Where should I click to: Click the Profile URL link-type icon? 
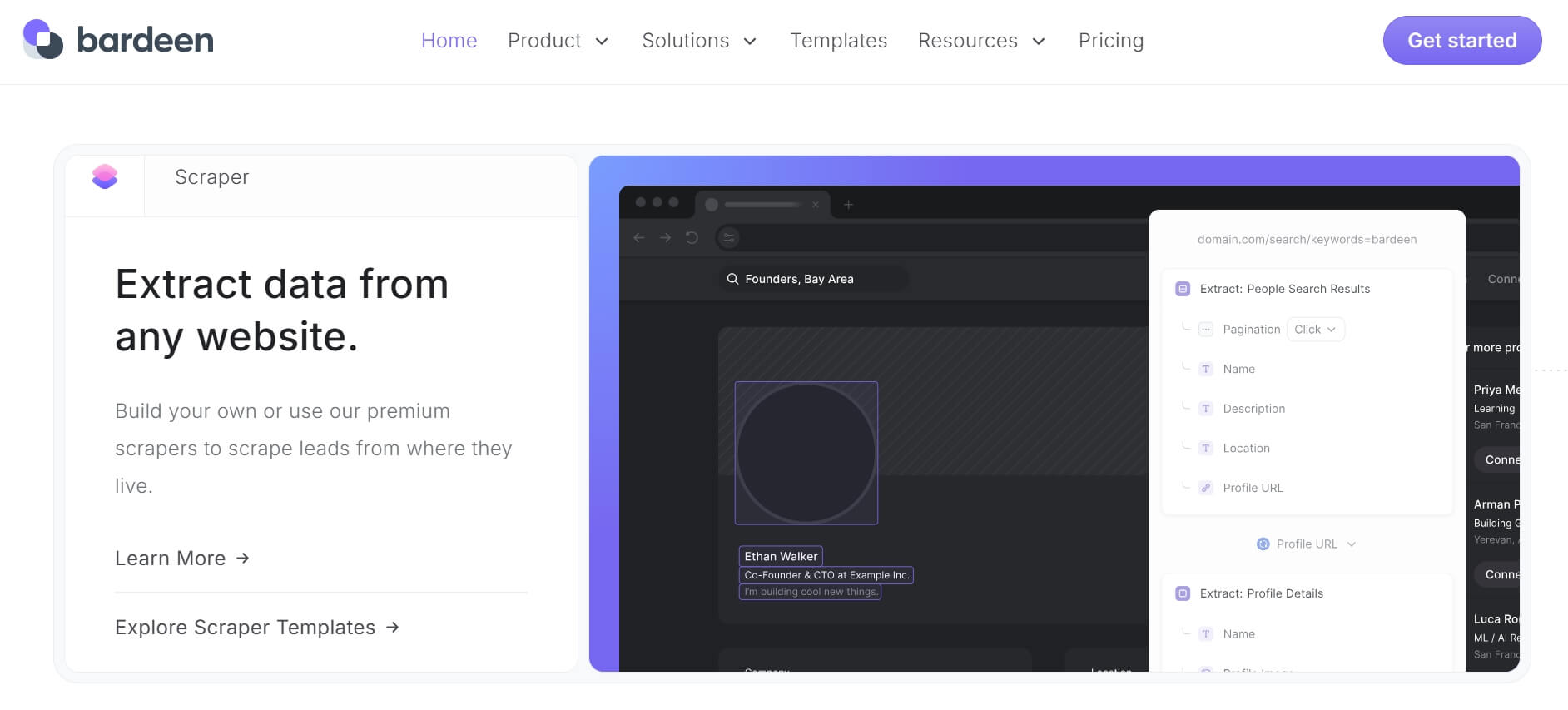(1206, 488)
